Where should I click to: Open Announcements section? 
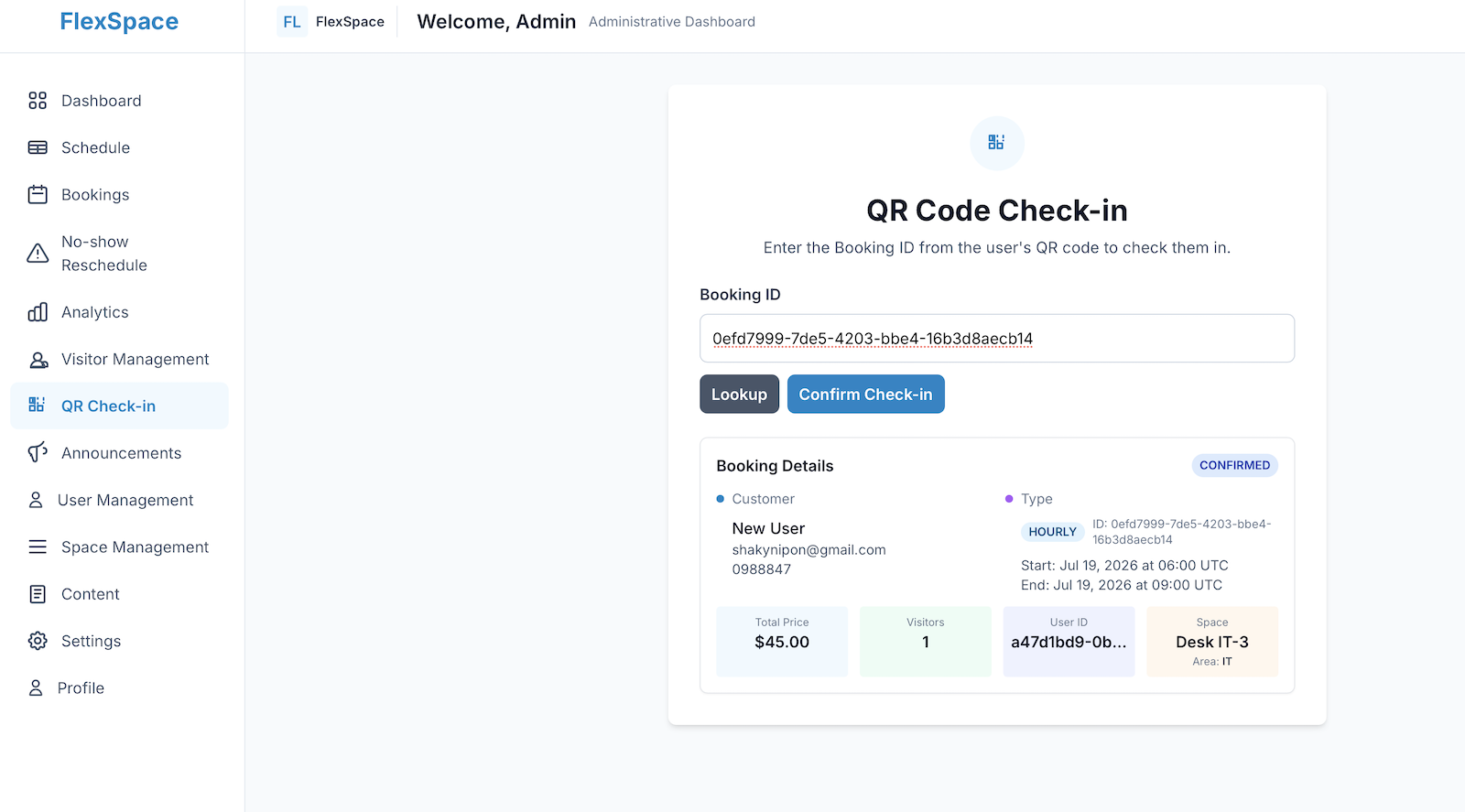119,453
